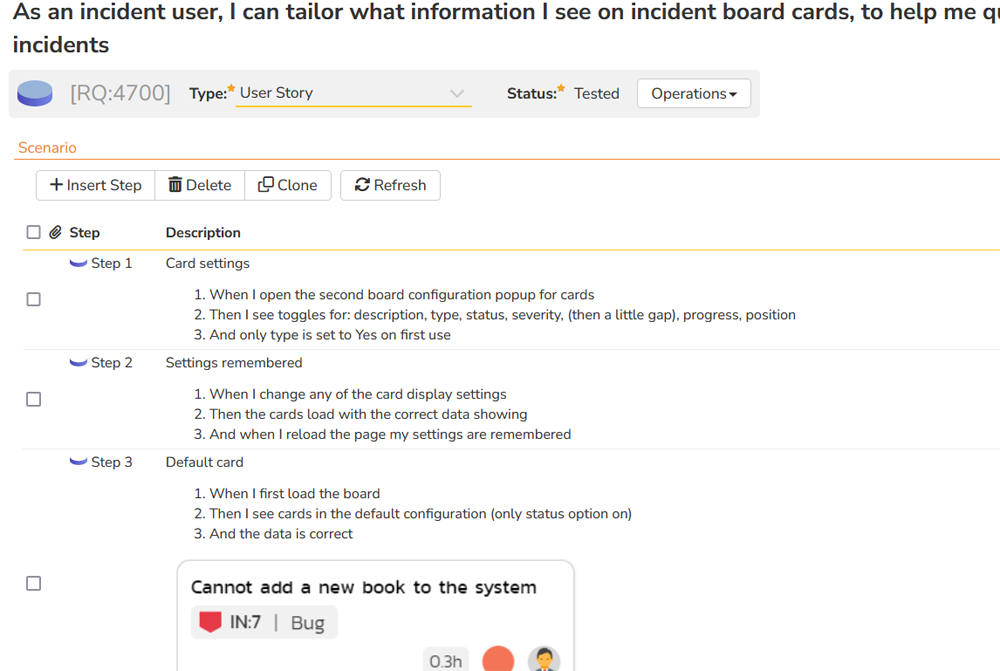Clone the selected step
The width and height of the screenshot is (1000, 671).
click(x=288, y=185)
